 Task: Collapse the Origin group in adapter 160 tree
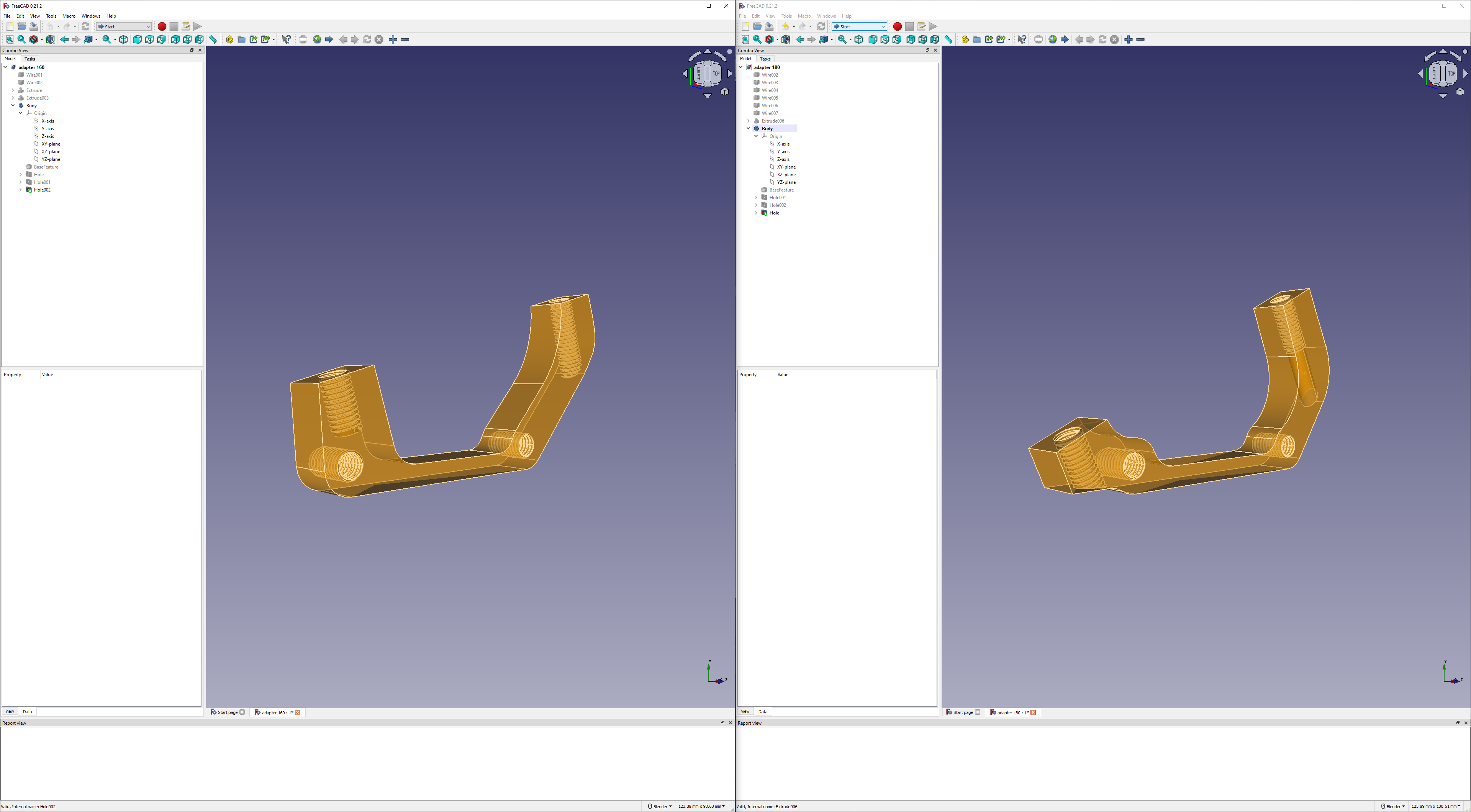[x=21, y=113]
